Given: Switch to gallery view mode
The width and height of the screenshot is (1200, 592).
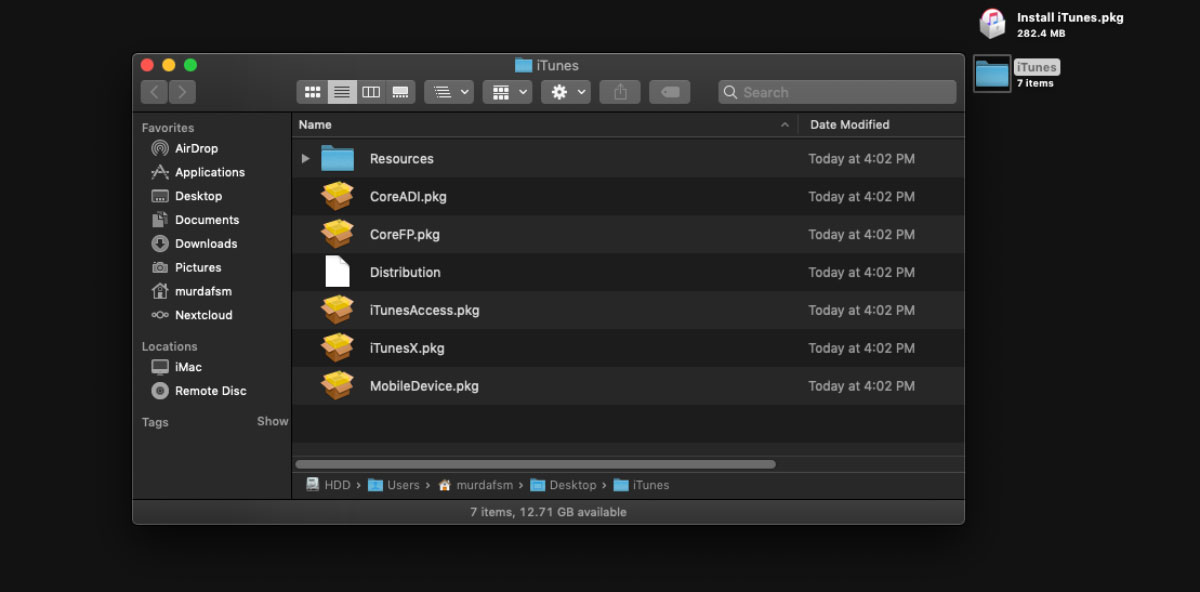Looking at the screenshot, I should pyautogui.click(x=400, y=91).
